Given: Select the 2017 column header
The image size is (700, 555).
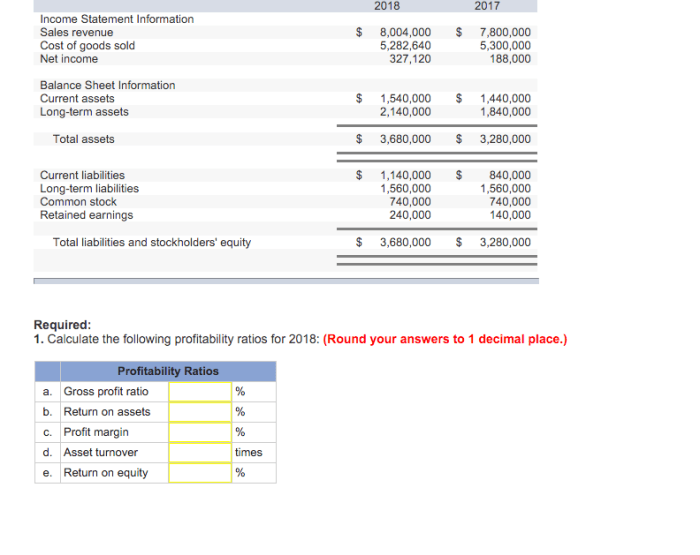Looking at the screenshot, I should (x=487, y=6).
